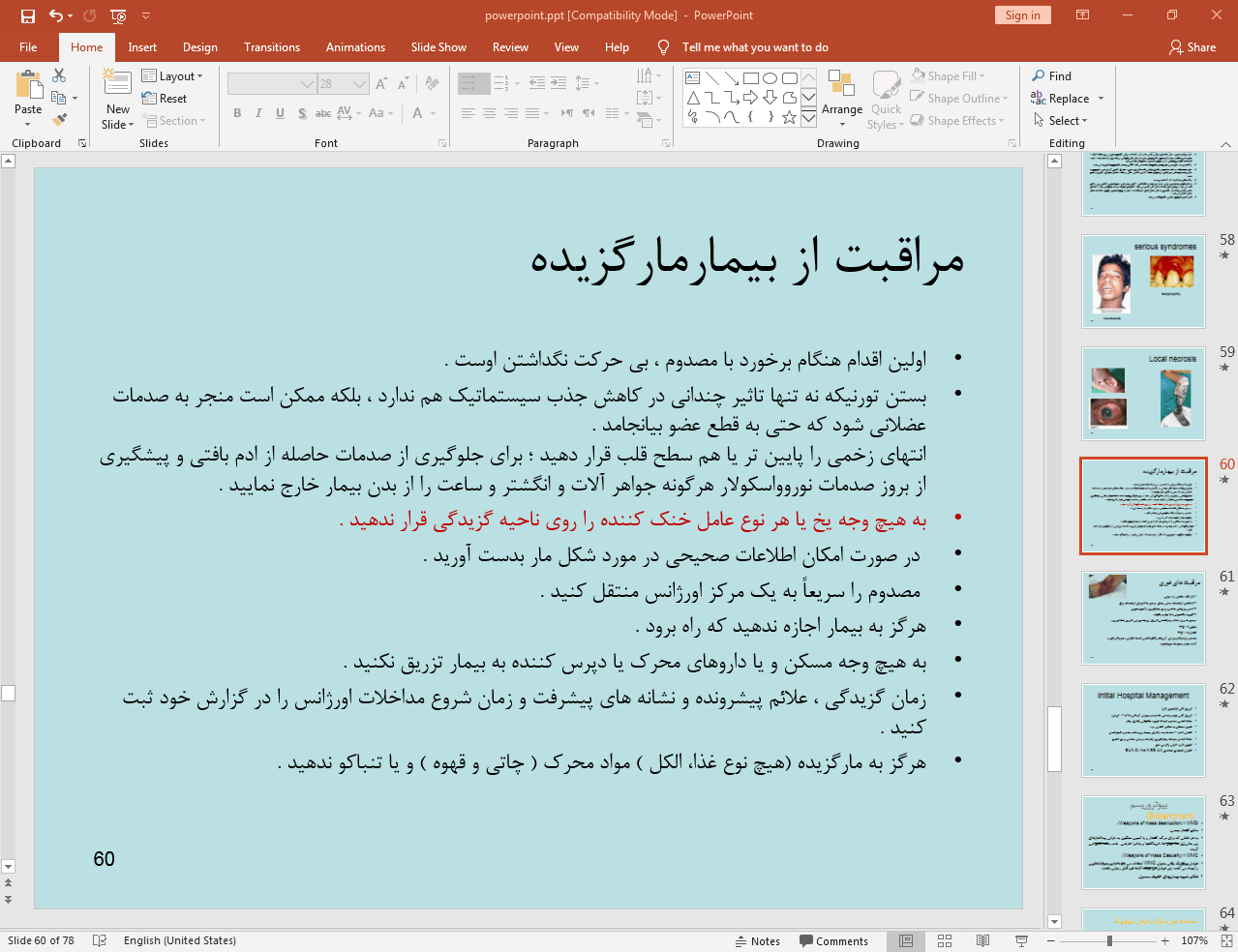Fit slide to current window icon
The image size is (1238, 952).
pyautogui.click(x=1226, y=940)
